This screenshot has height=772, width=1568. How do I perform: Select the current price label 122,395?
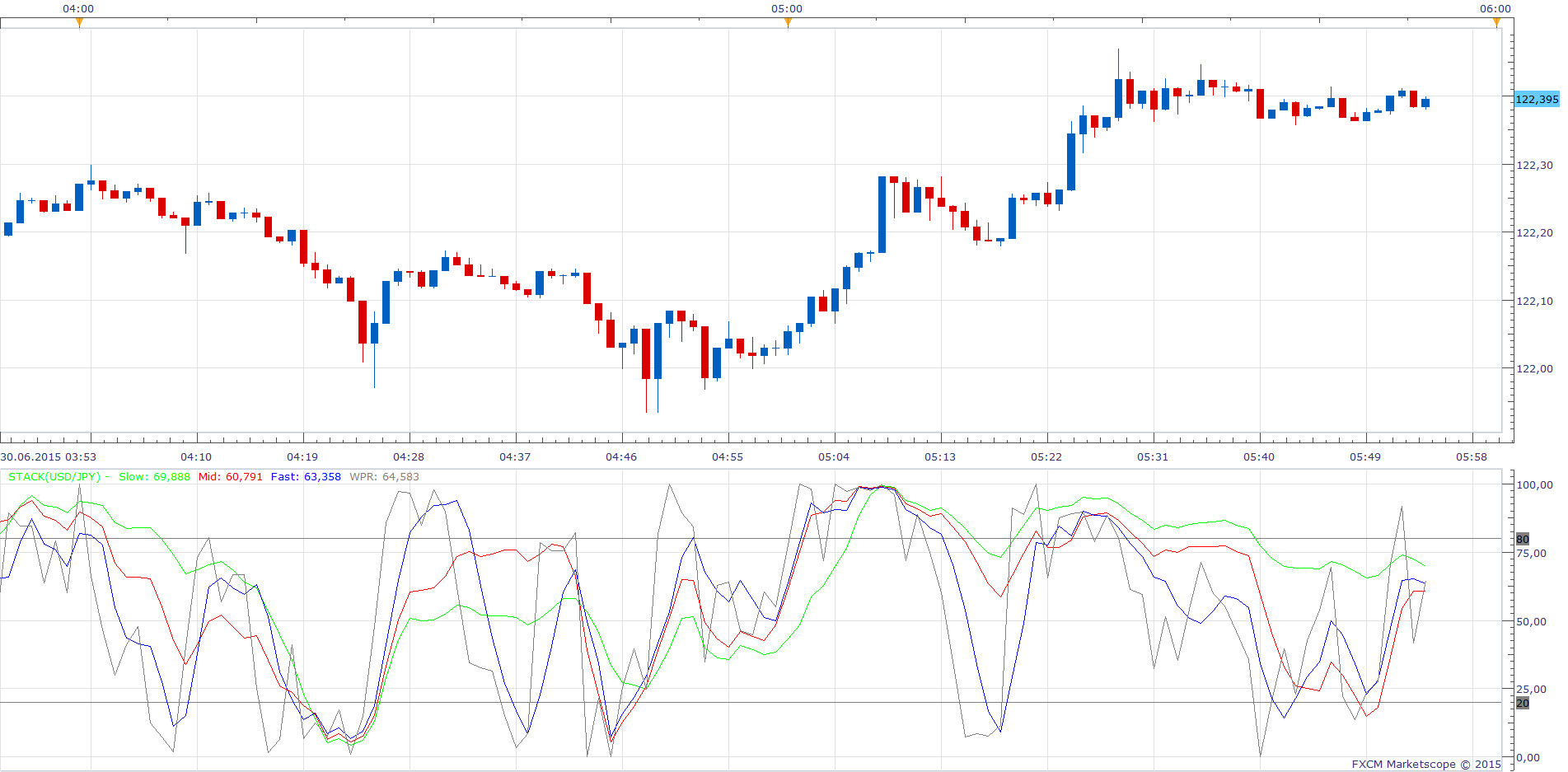pyautogui.click(x=1537, y=99)
